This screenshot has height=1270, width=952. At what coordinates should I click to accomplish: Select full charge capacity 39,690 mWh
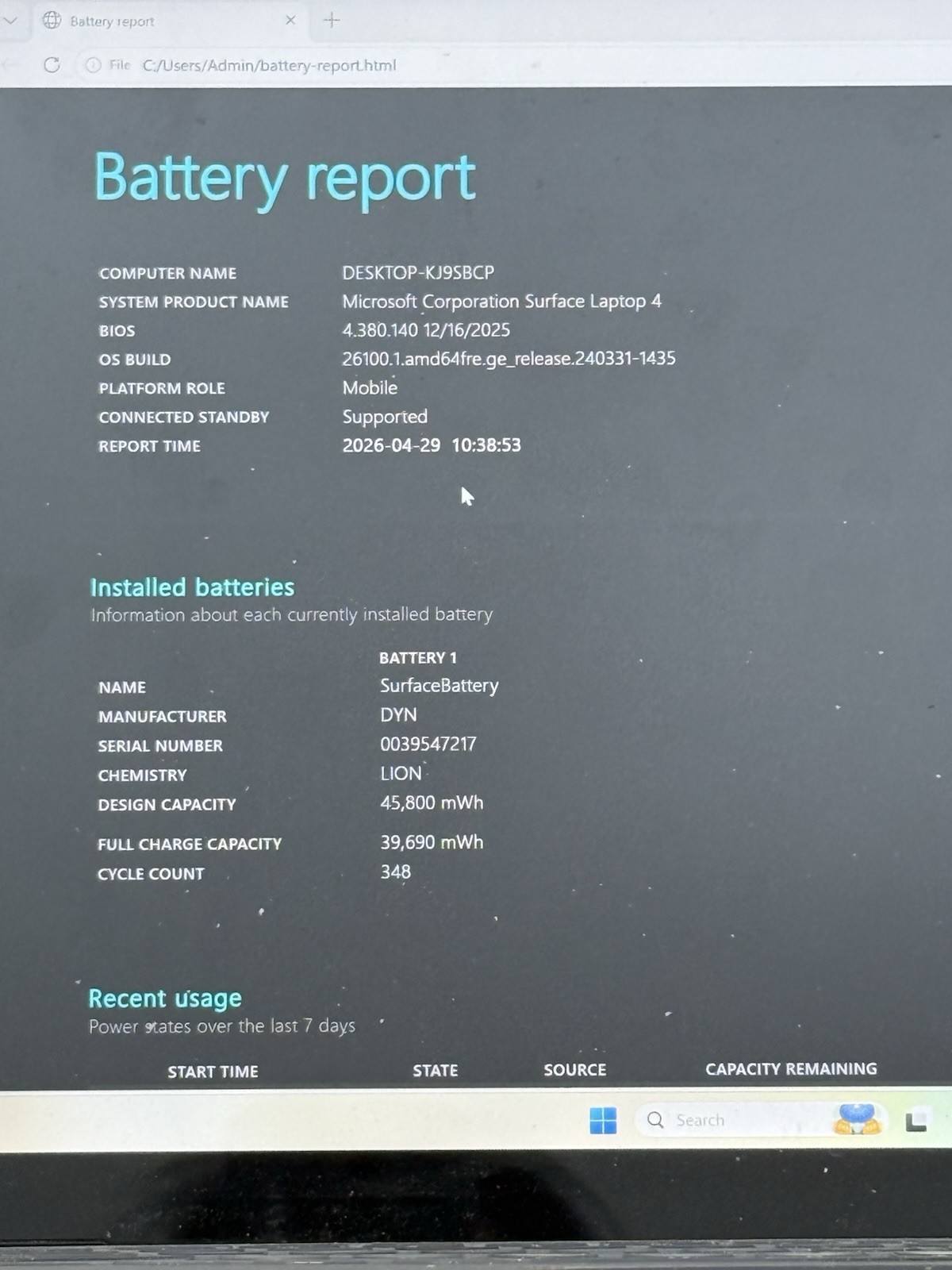coord(432,842)
